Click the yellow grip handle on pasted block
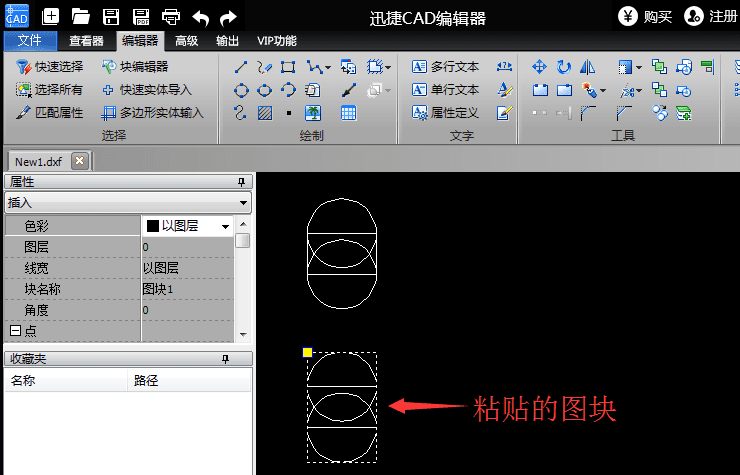 (x=307, y=352)
